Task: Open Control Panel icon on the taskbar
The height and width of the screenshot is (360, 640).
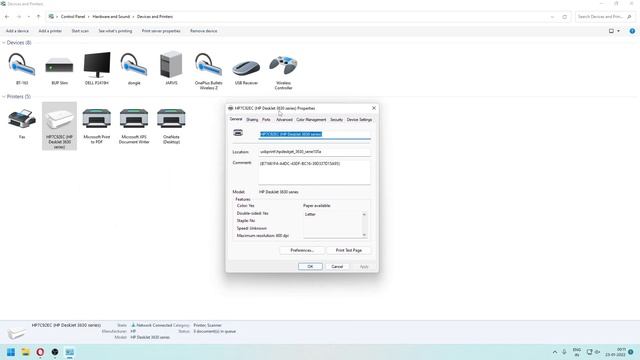Action: [69, 352]
